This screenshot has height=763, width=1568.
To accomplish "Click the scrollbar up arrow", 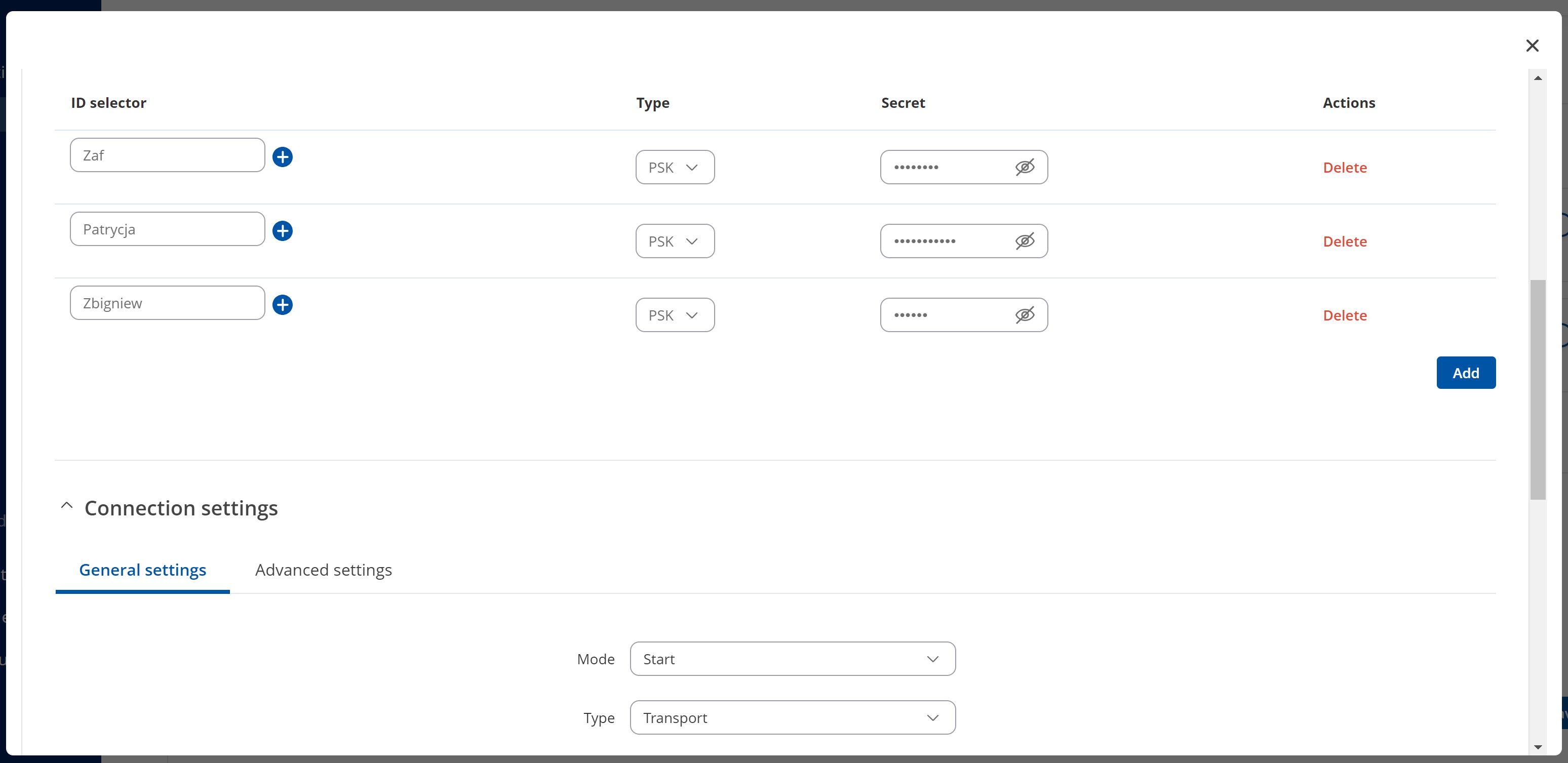I will point(1538,78).
